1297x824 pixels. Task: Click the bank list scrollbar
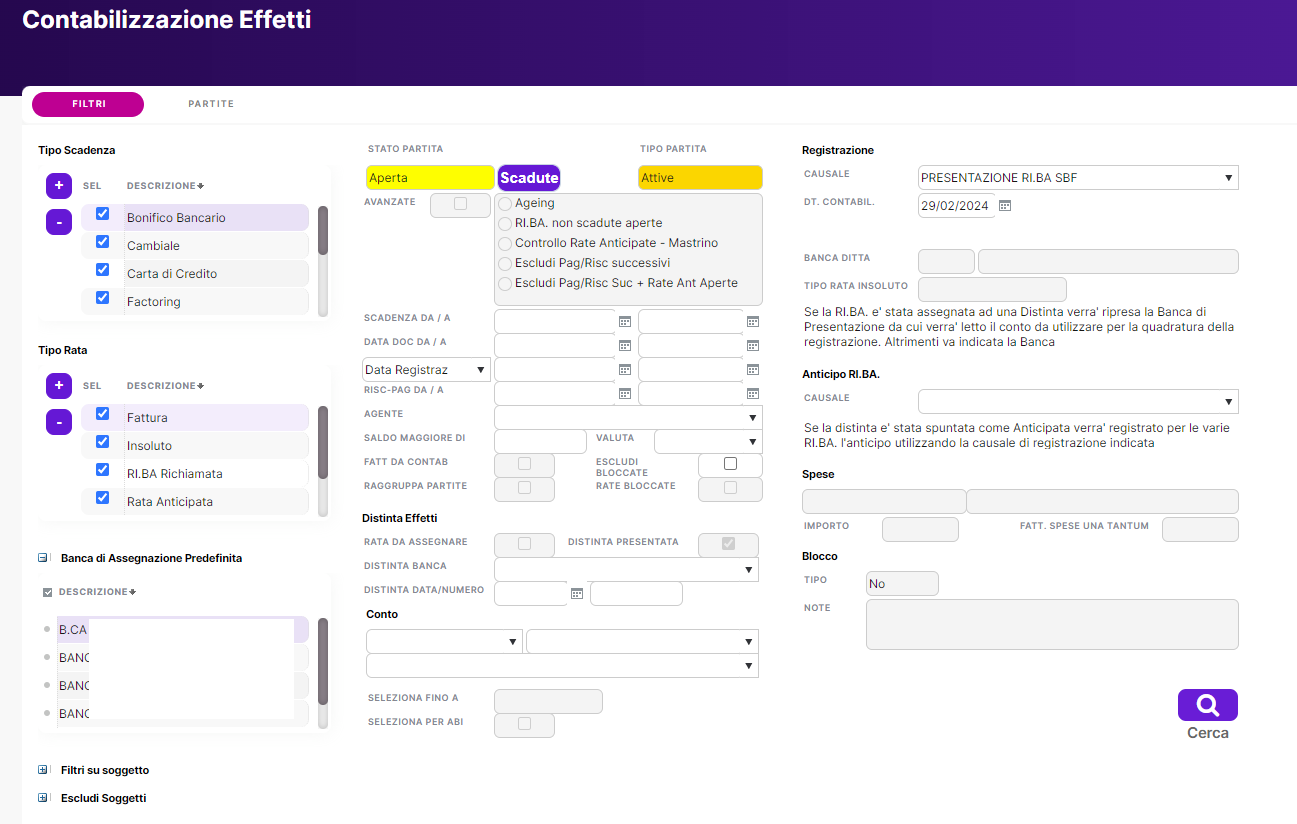(323, 661)
